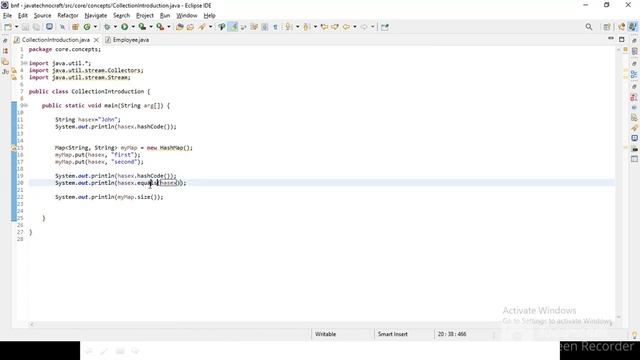
Task: Click the Previous Annotation icon
Action: 307,27
